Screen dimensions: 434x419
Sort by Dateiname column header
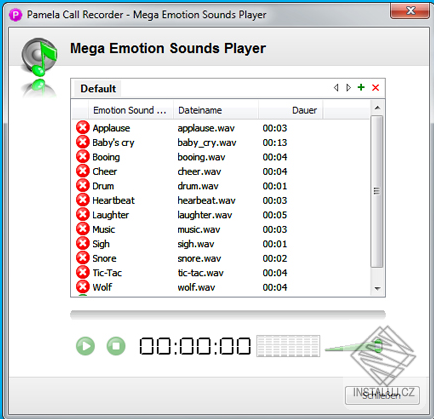(216, 110)
